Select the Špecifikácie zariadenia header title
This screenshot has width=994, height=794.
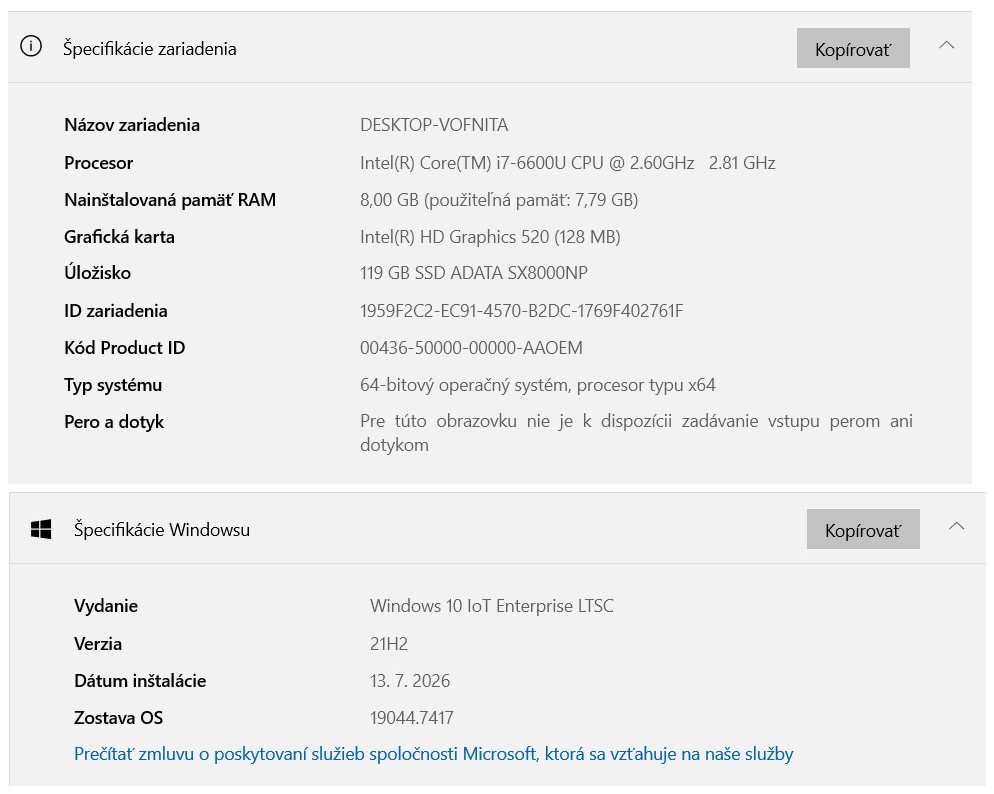point(150,49)
